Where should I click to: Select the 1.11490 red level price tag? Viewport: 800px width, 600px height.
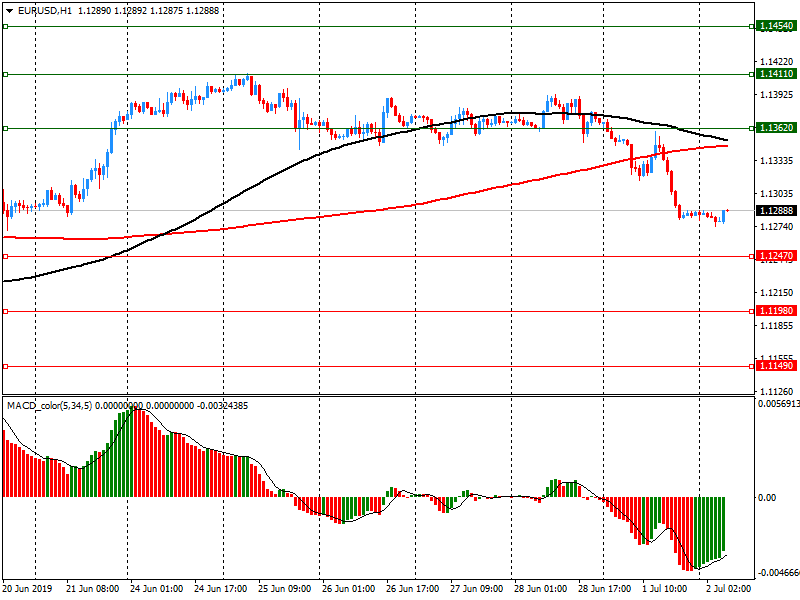point(777,366)
